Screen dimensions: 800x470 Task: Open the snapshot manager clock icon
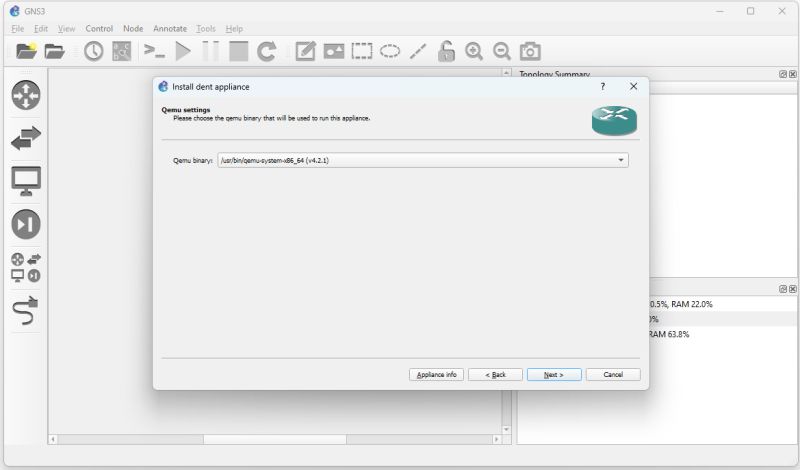[93, 51]
